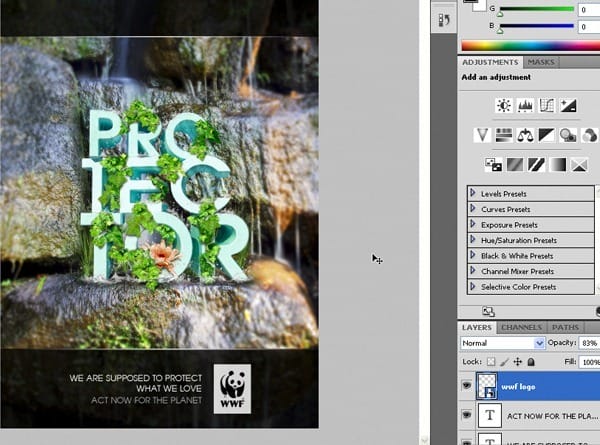Toggle lock position icon
The width and height of the screenshot is (600, 445).
tap(518, 362)
